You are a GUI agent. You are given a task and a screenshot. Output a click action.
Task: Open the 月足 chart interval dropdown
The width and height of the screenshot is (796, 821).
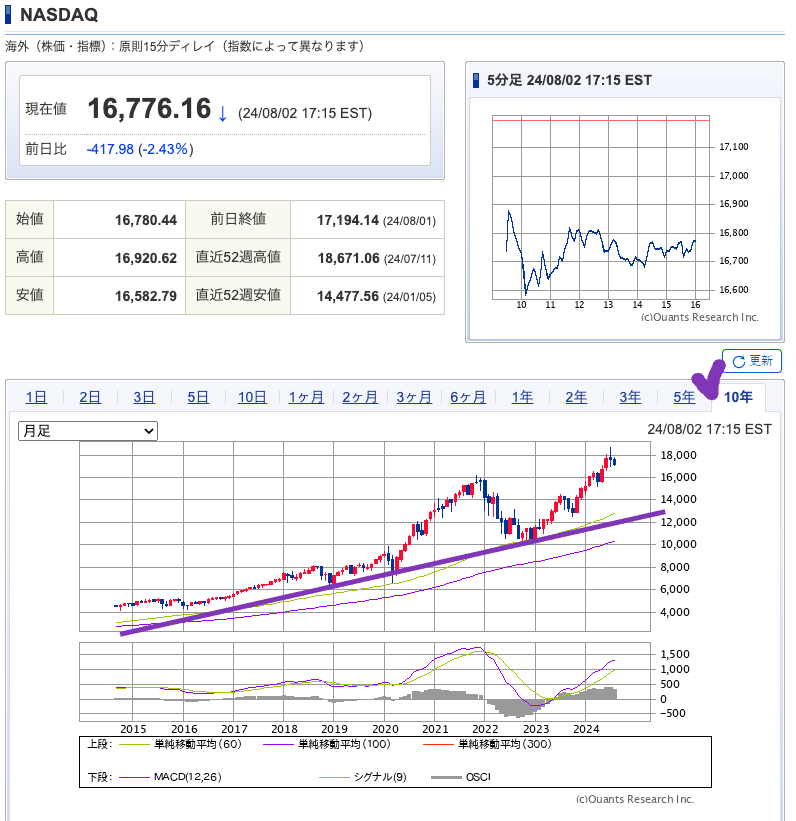pyautogui.click(x=87, y=431)
